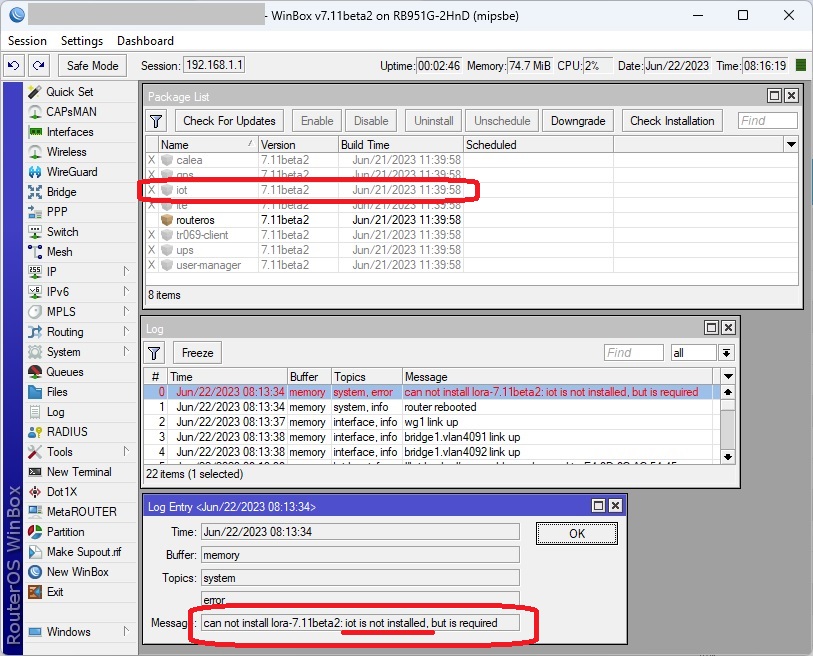Freeze the Log window output

(x=198, y=353)
